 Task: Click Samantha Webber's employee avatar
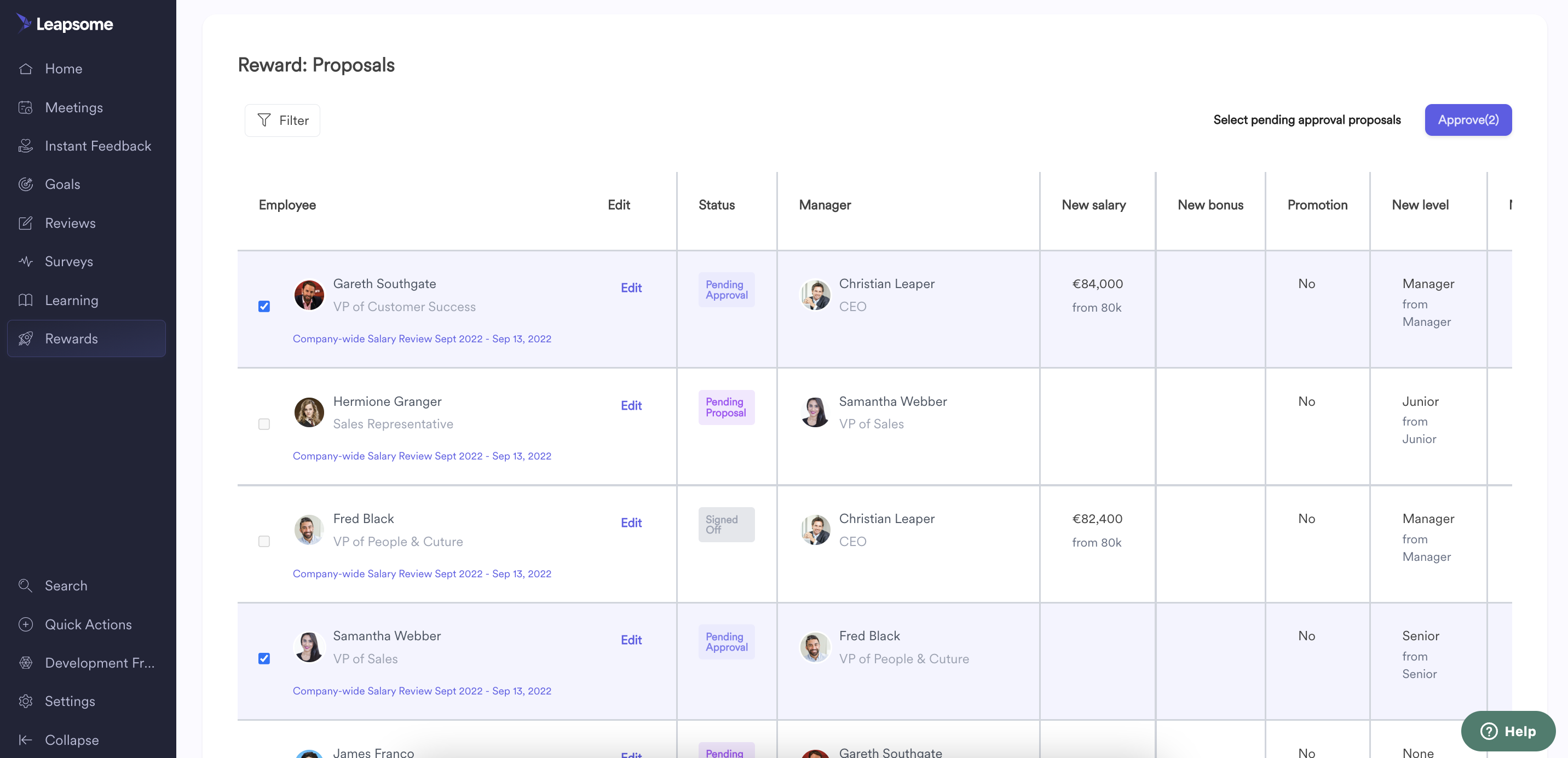309,647
